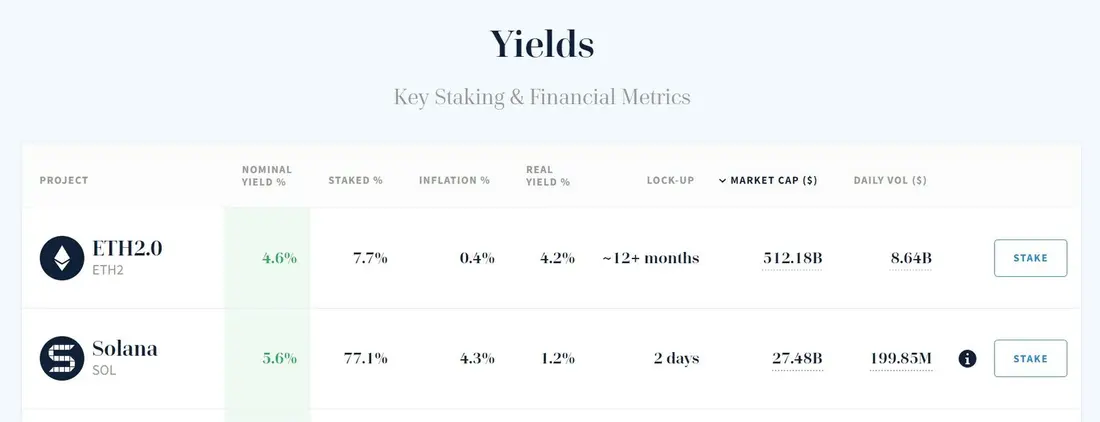The height and width of the screenshot is (422, 1100).
Task: Open the Solana project name link
Action: click(x=125, y=348)
